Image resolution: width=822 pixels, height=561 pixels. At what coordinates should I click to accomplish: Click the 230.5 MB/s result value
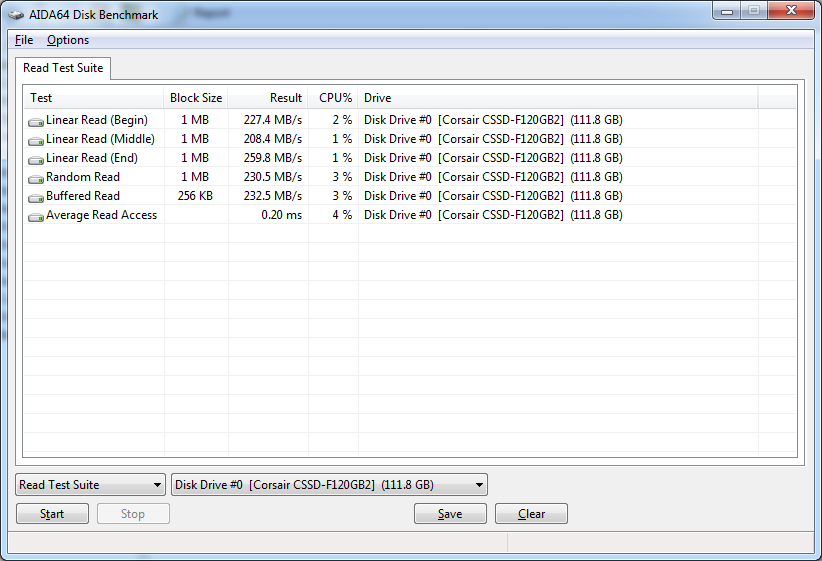(273, 177)
